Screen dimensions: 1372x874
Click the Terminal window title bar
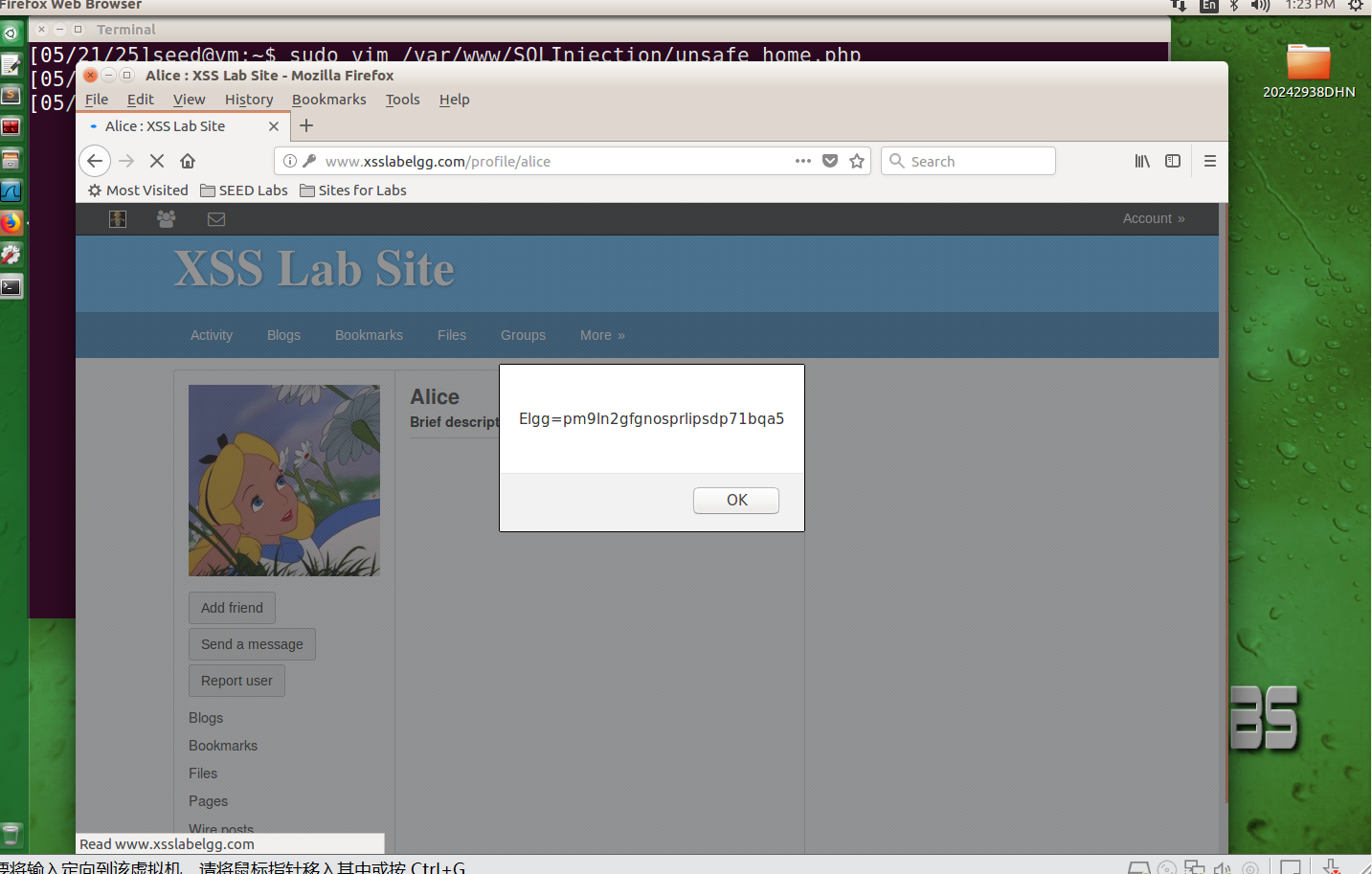point(598,30)
